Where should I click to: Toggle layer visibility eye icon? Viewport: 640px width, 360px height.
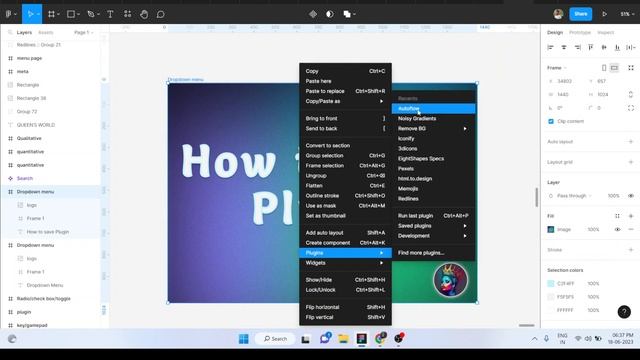(631, 196)
